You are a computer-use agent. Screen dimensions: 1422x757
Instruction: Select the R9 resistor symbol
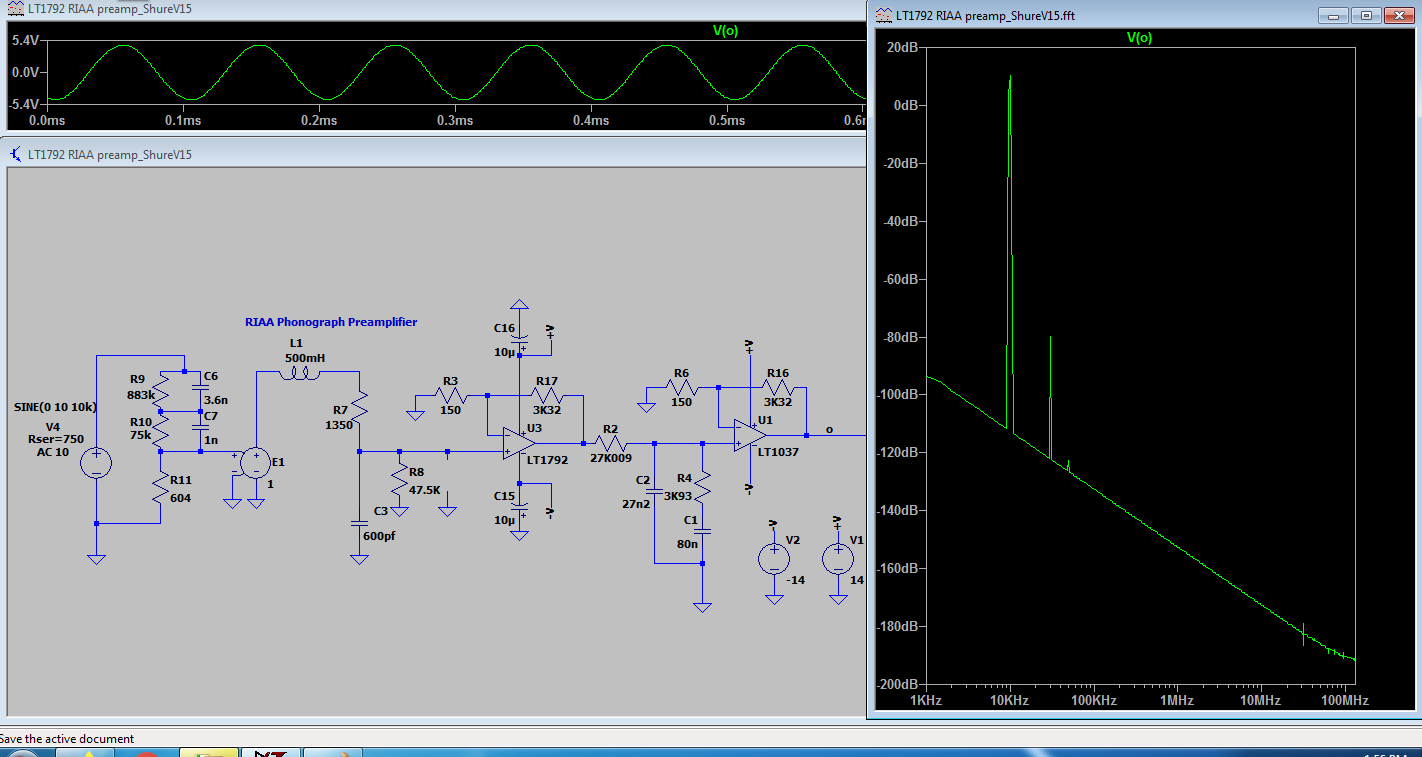[160, 391]
